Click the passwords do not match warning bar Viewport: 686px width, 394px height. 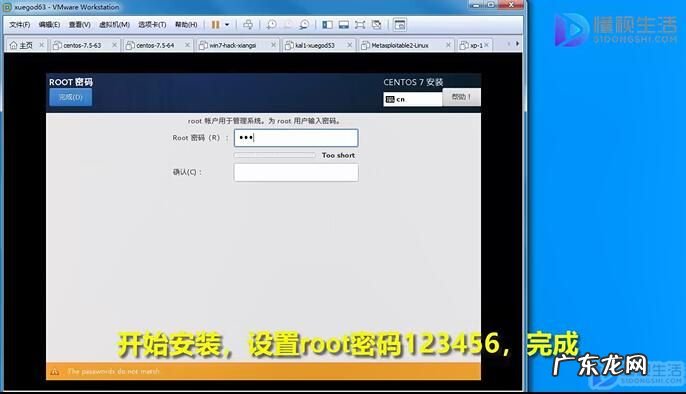tap(263, 371)
